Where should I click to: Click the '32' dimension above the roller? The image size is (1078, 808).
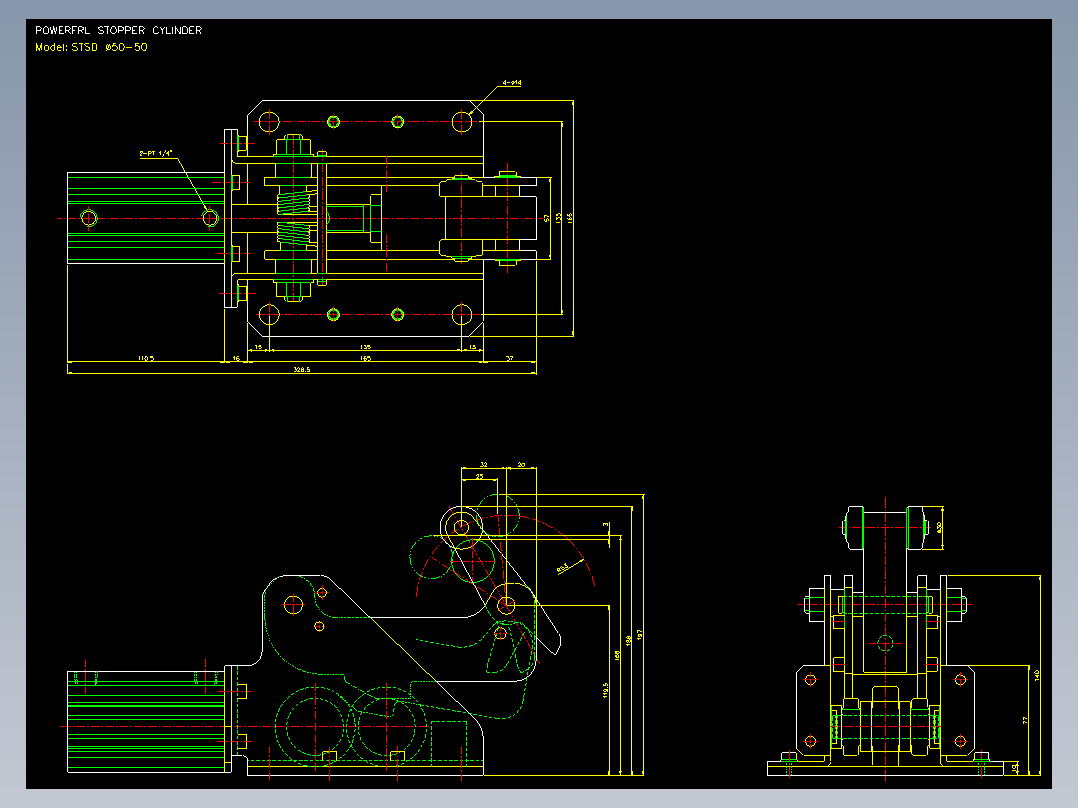tap(483, 465)
